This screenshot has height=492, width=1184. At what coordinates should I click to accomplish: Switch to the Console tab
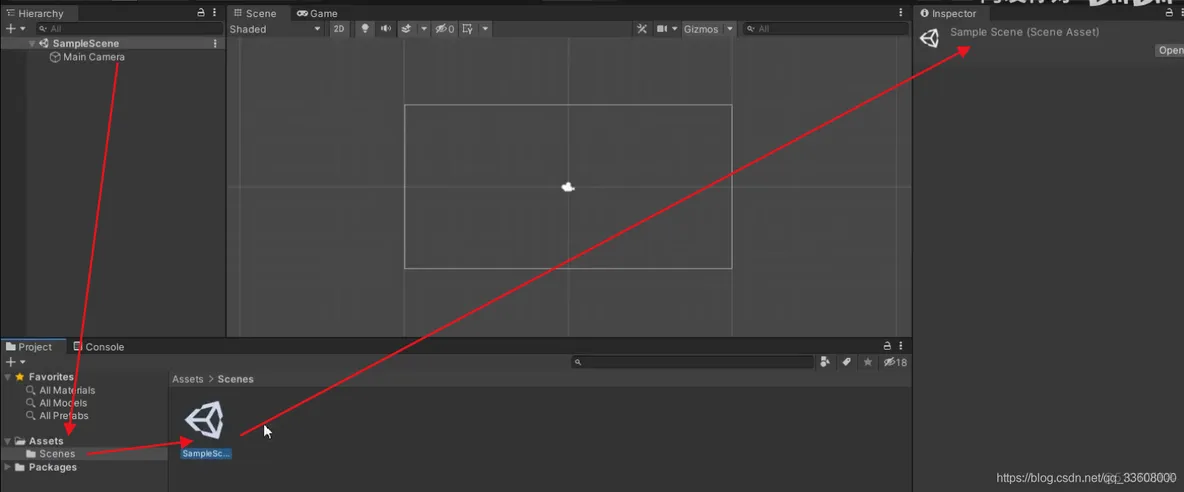(x=98, y=347)
